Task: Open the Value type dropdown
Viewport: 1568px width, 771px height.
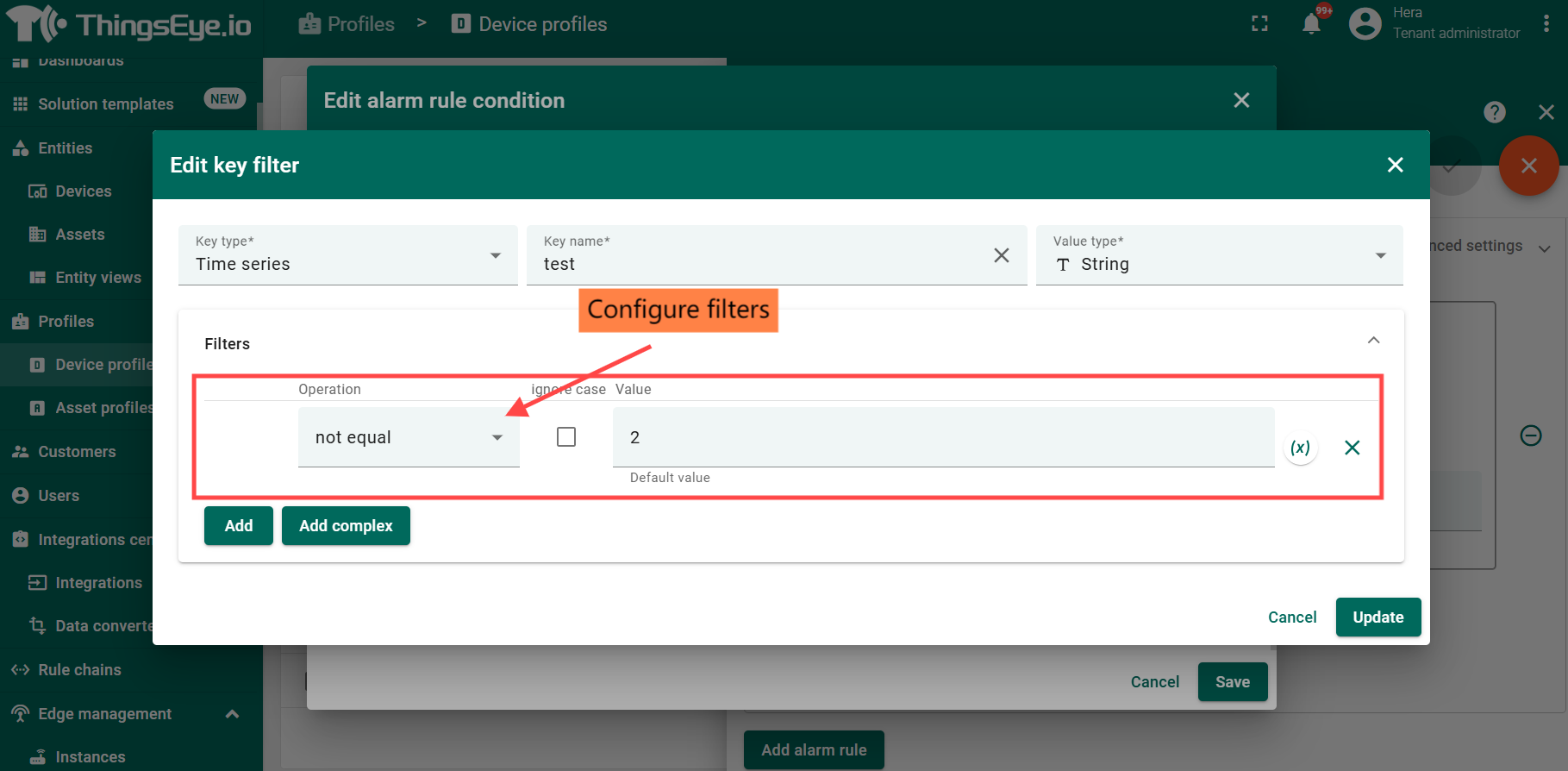Action: pyautogui.click(x=1219, y=255)
